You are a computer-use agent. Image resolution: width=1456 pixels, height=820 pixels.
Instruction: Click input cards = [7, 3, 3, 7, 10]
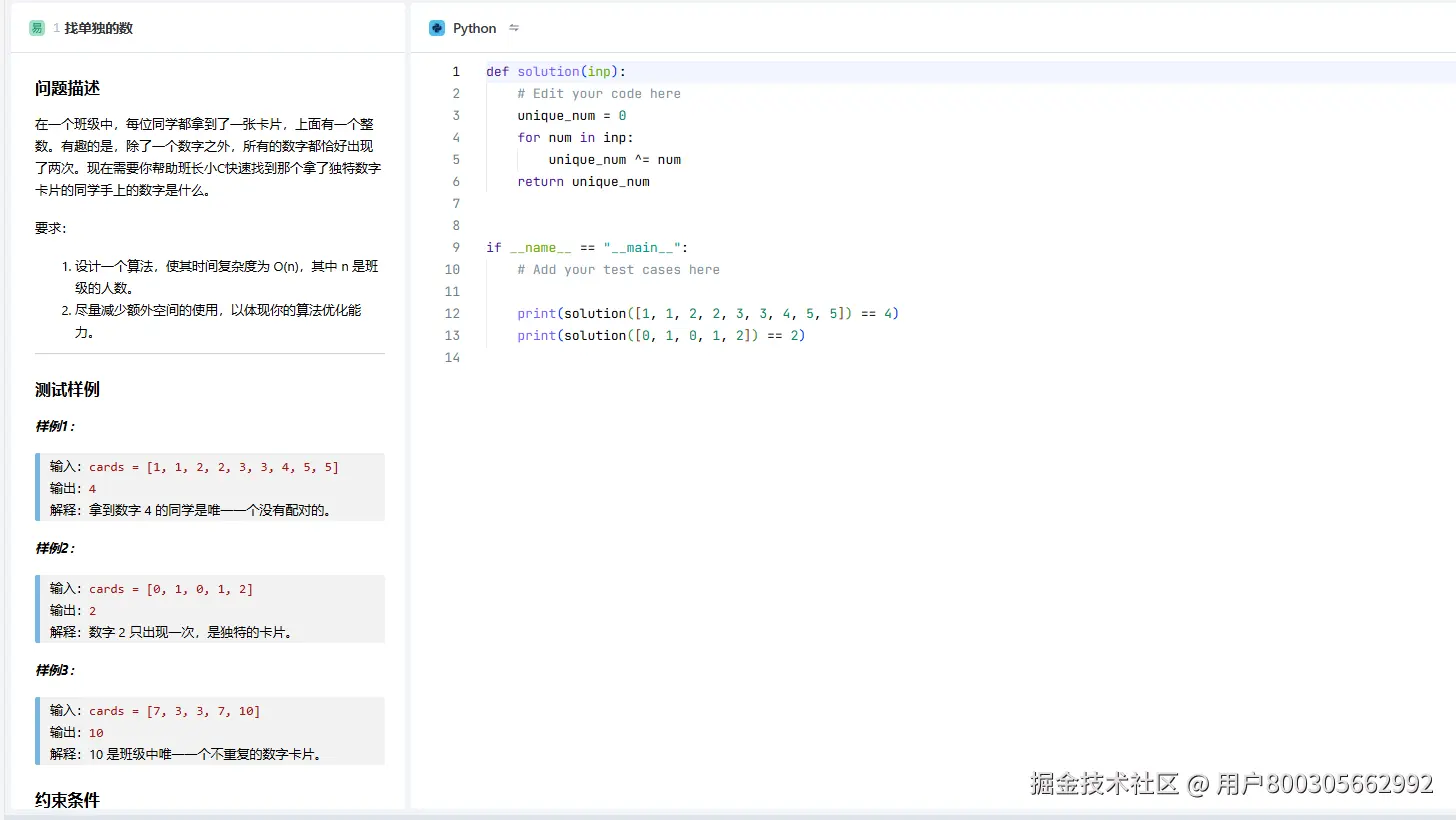(x=175, y=711)
